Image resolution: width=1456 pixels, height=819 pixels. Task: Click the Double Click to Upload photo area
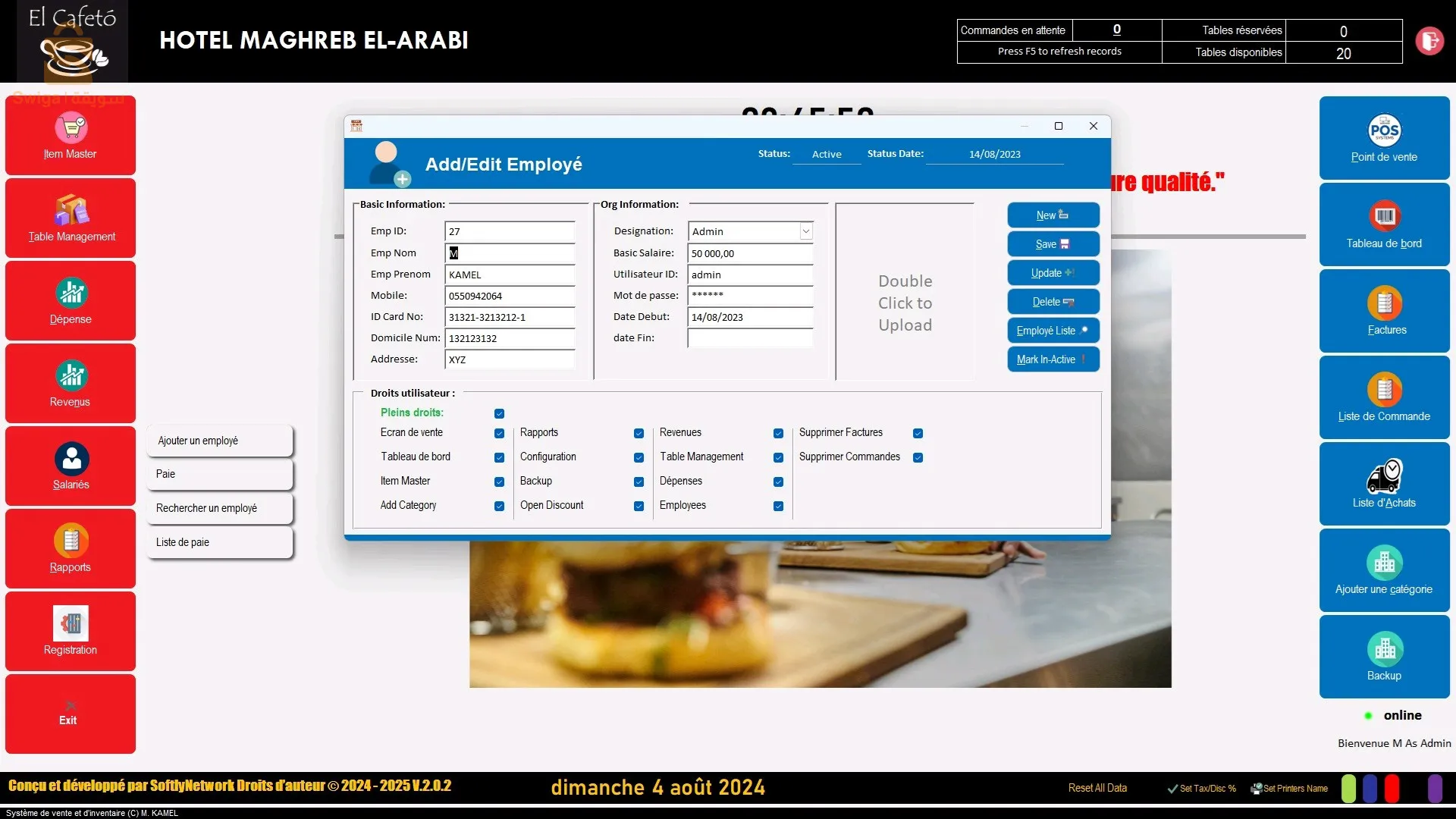[905, 303]
